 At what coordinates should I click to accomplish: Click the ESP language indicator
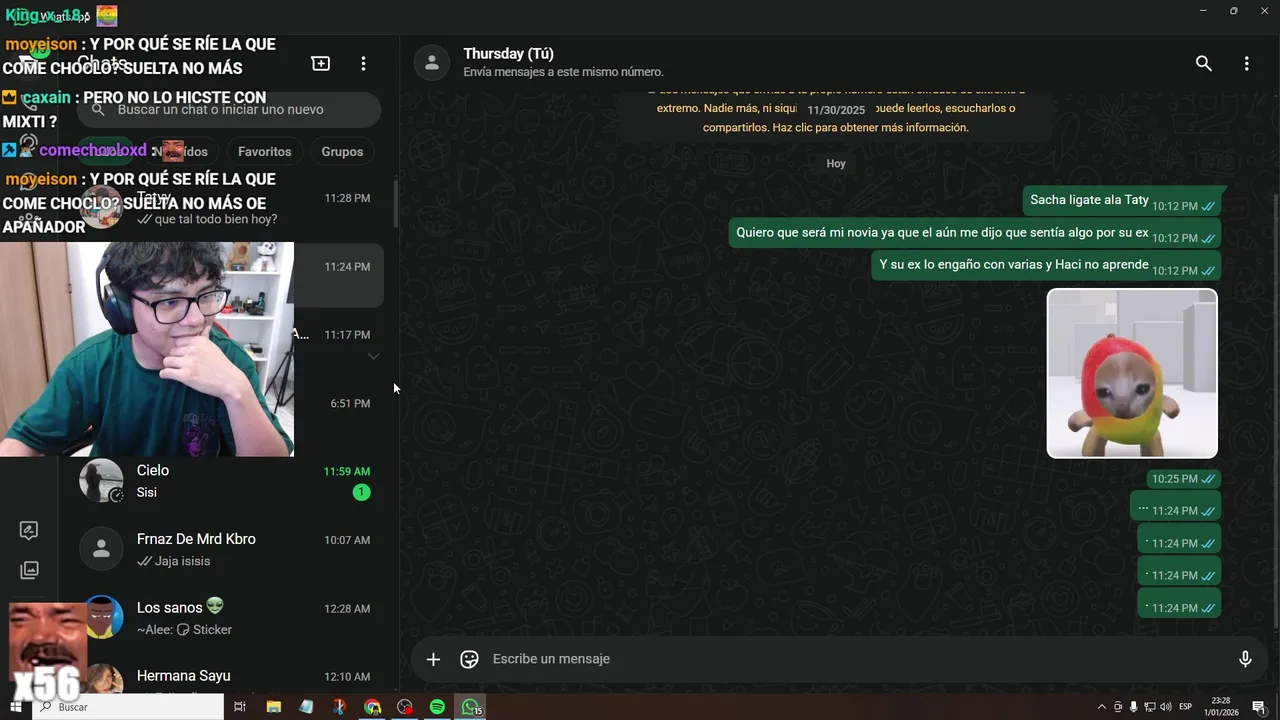point(1185,707)
